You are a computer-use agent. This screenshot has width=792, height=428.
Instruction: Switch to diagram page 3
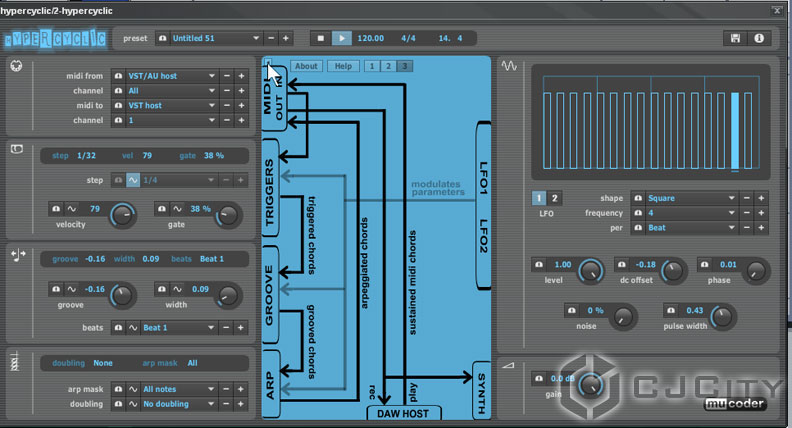click(405, 66)
